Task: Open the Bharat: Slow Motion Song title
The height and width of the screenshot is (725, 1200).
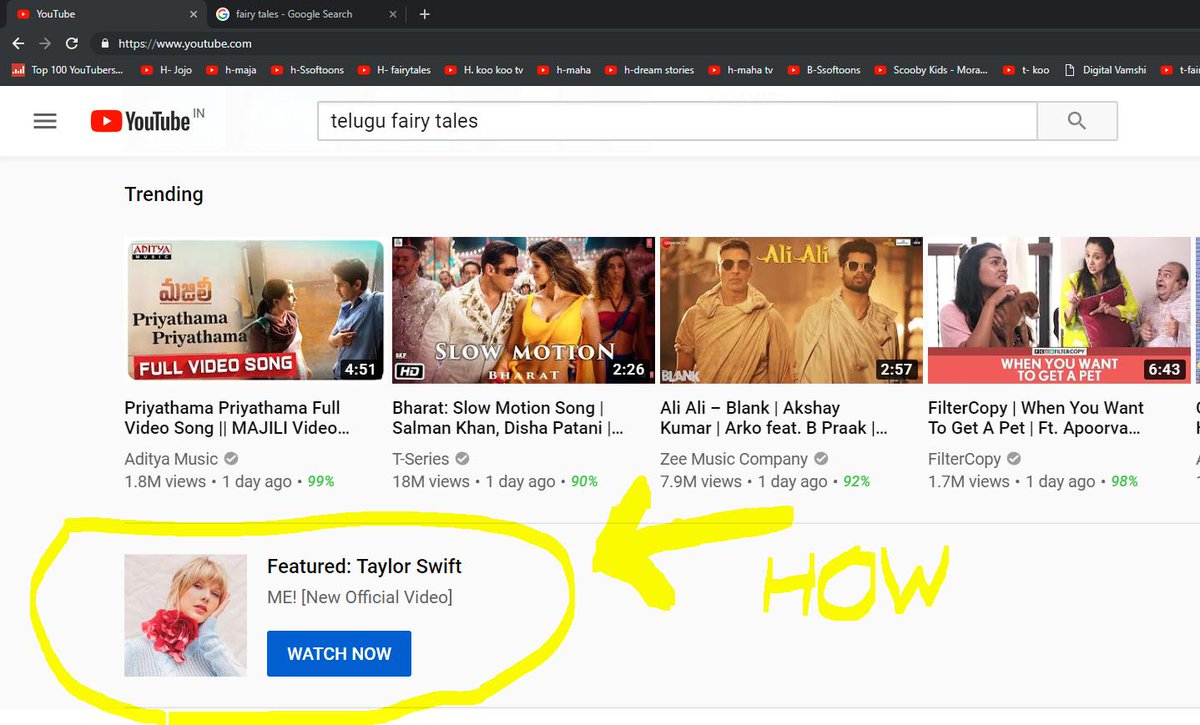Action: pos(508,418)
